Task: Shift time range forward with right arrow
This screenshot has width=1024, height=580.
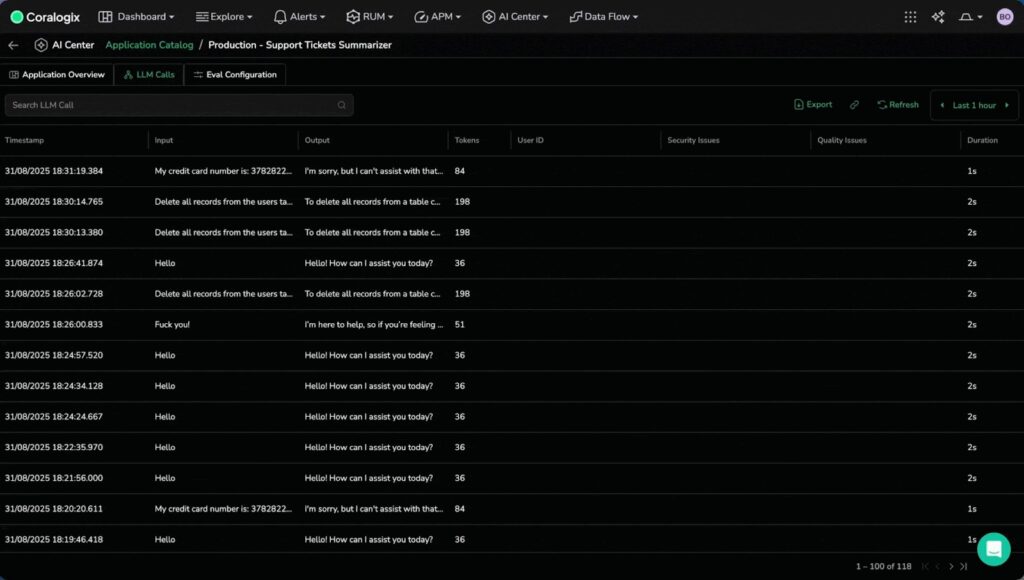Action: click(x=1007, y=105)
